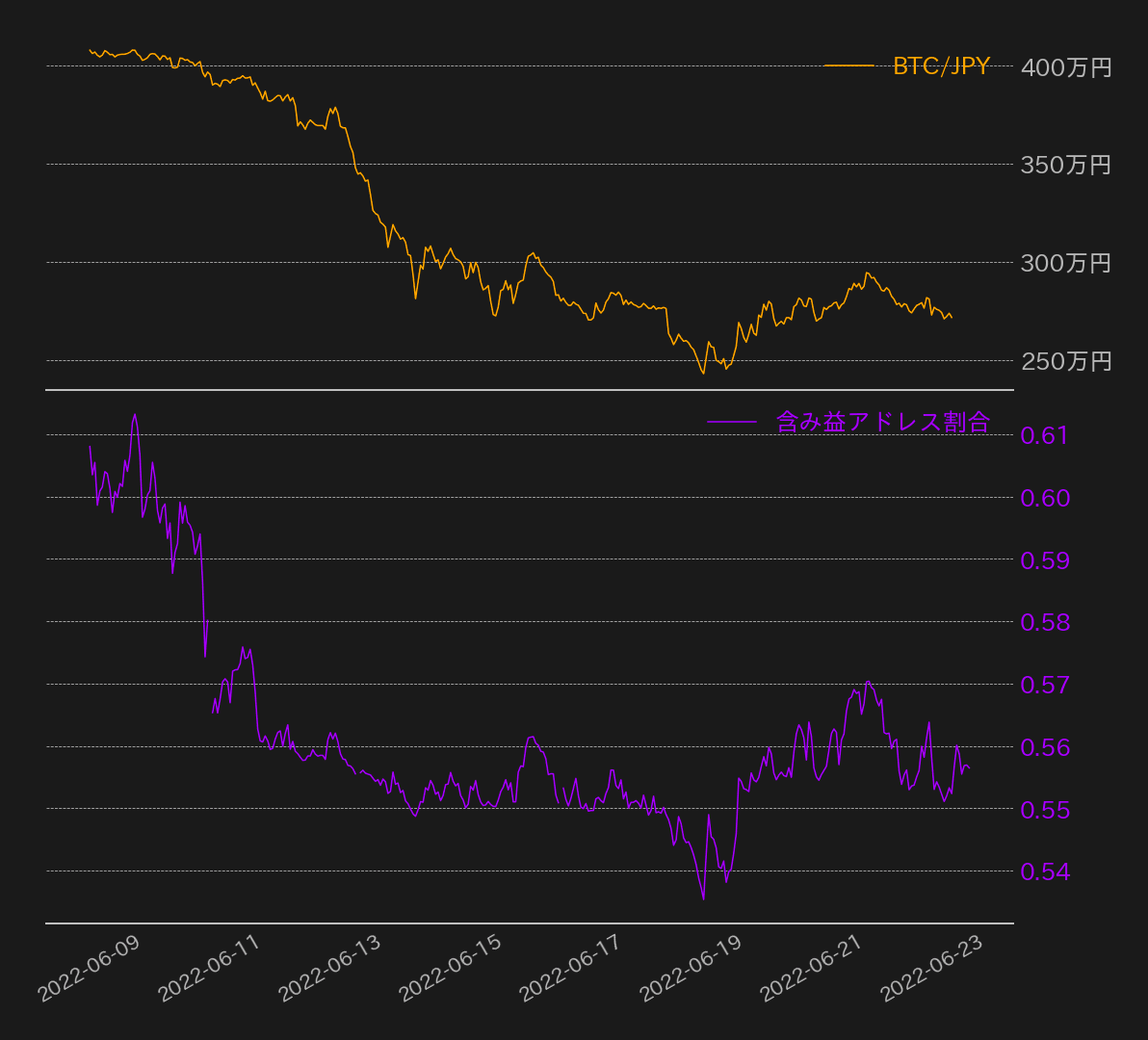
Task: Select the 含み益アドレス割合 legend label
Action: pos(882,422)
